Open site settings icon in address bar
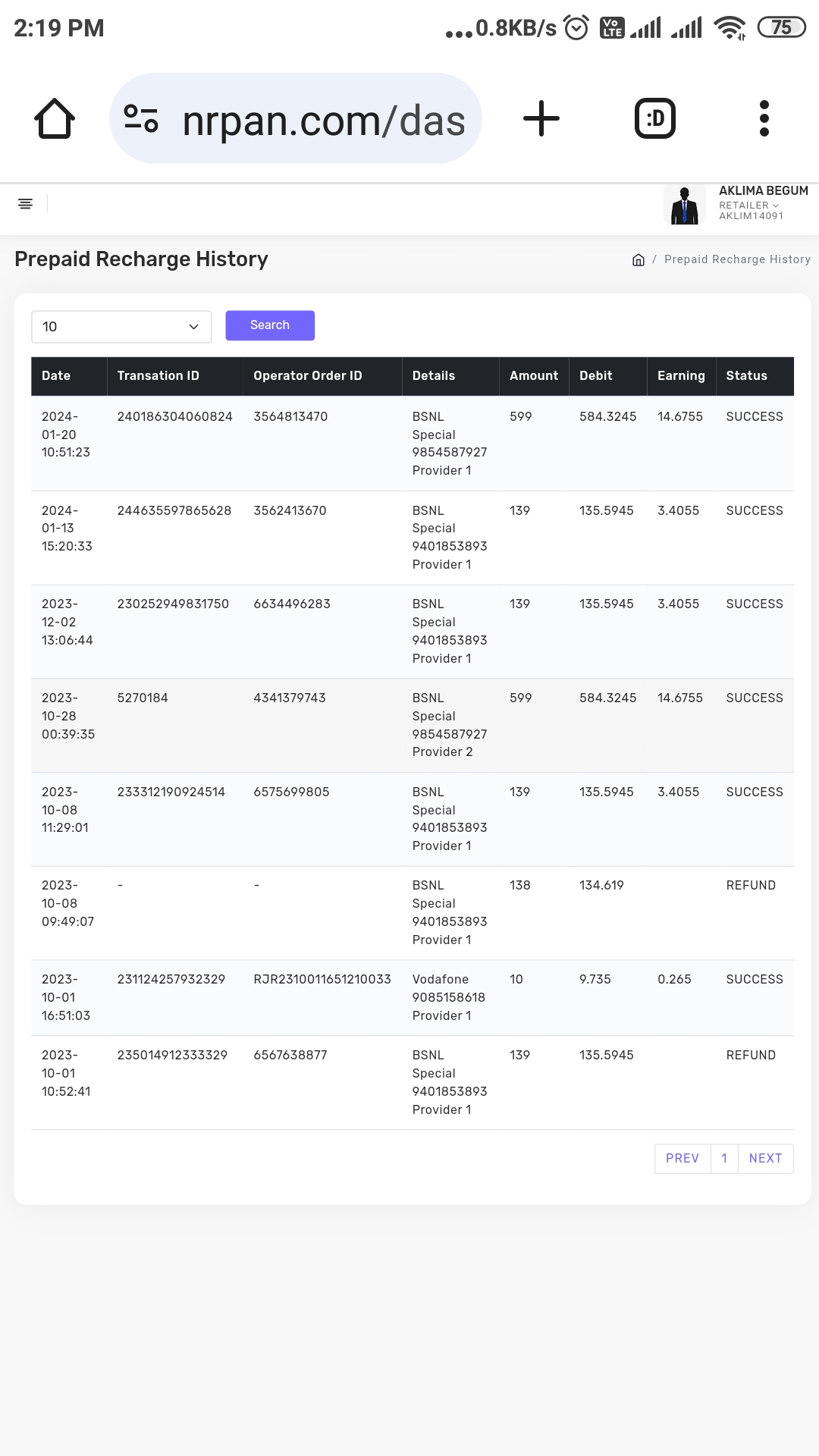The image size is (819, 1456). coord(141,119)
